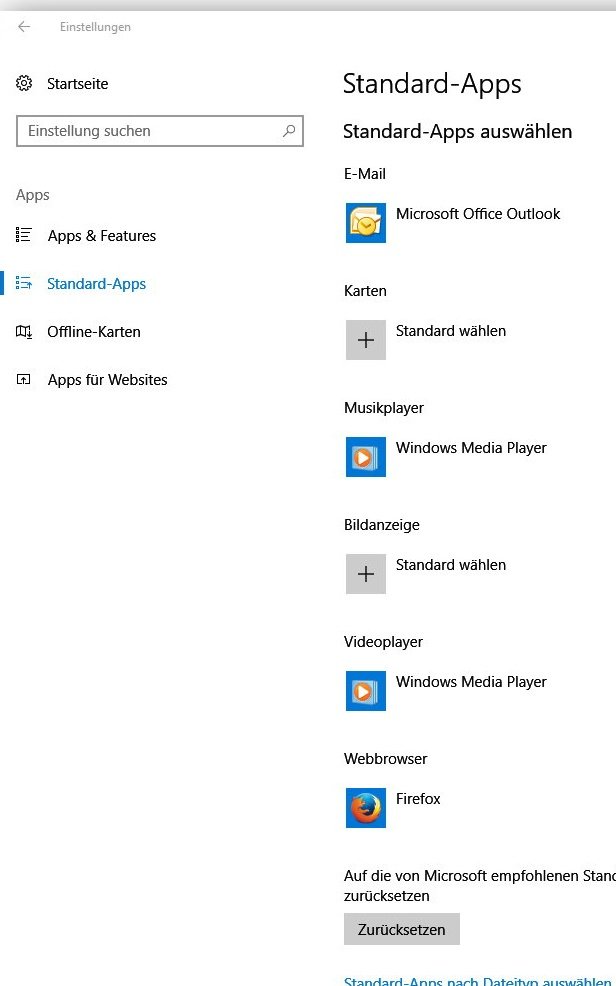
Task: Open the Startseite home page
Action: [77, 84]
